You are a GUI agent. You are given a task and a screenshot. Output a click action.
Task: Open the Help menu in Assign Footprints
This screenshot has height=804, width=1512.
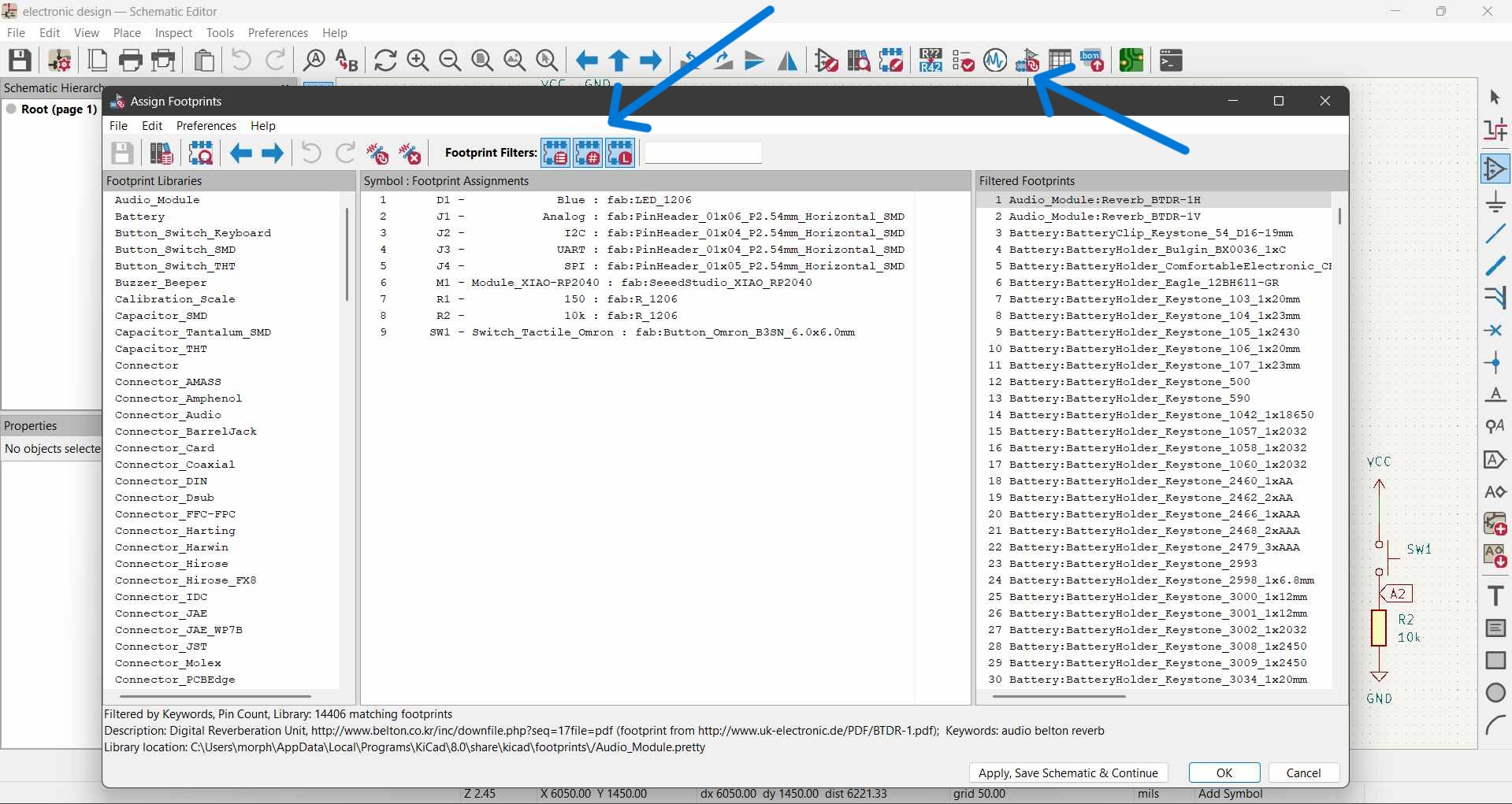(263, 126)
